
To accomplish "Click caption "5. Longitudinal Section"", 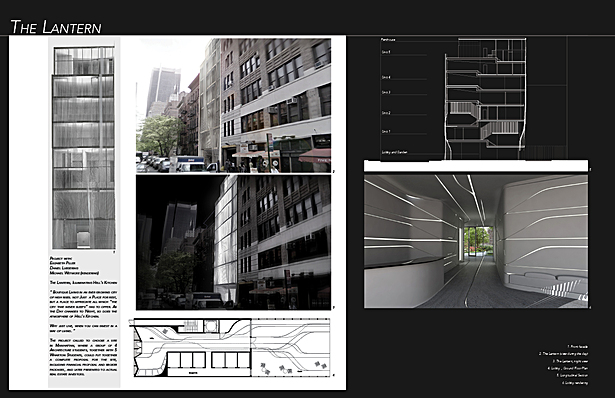I will point(572,375).
